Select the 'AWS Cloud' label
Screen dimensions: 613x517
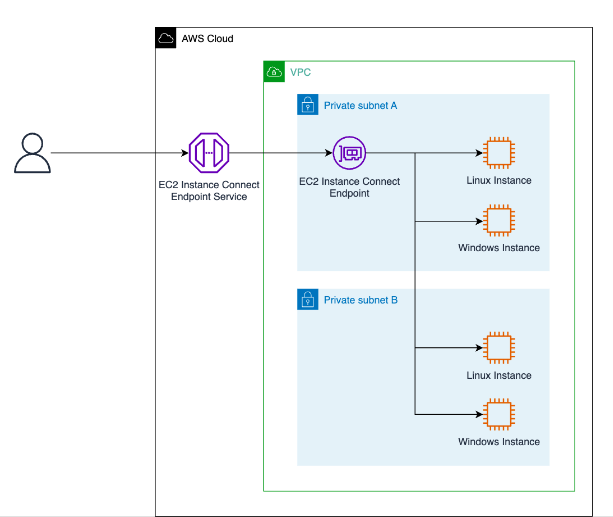pyautogui.click(x=207, y=39)
